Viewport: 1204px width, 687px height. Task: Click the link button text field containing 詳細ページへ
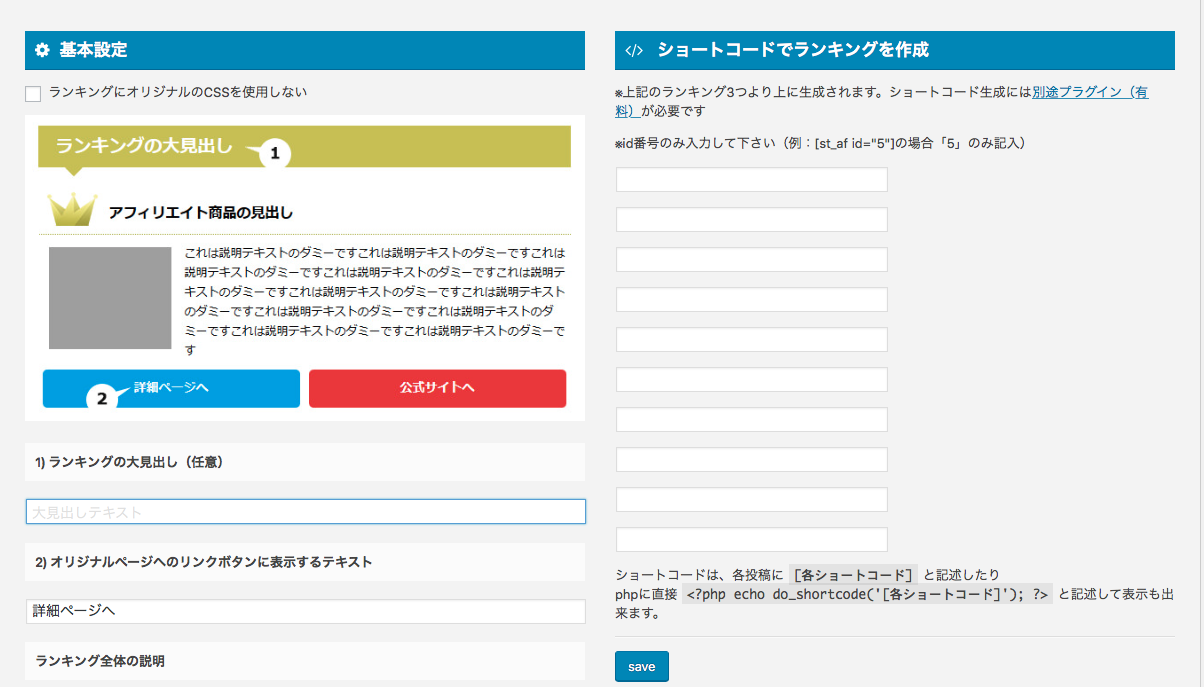coord(306,611)
